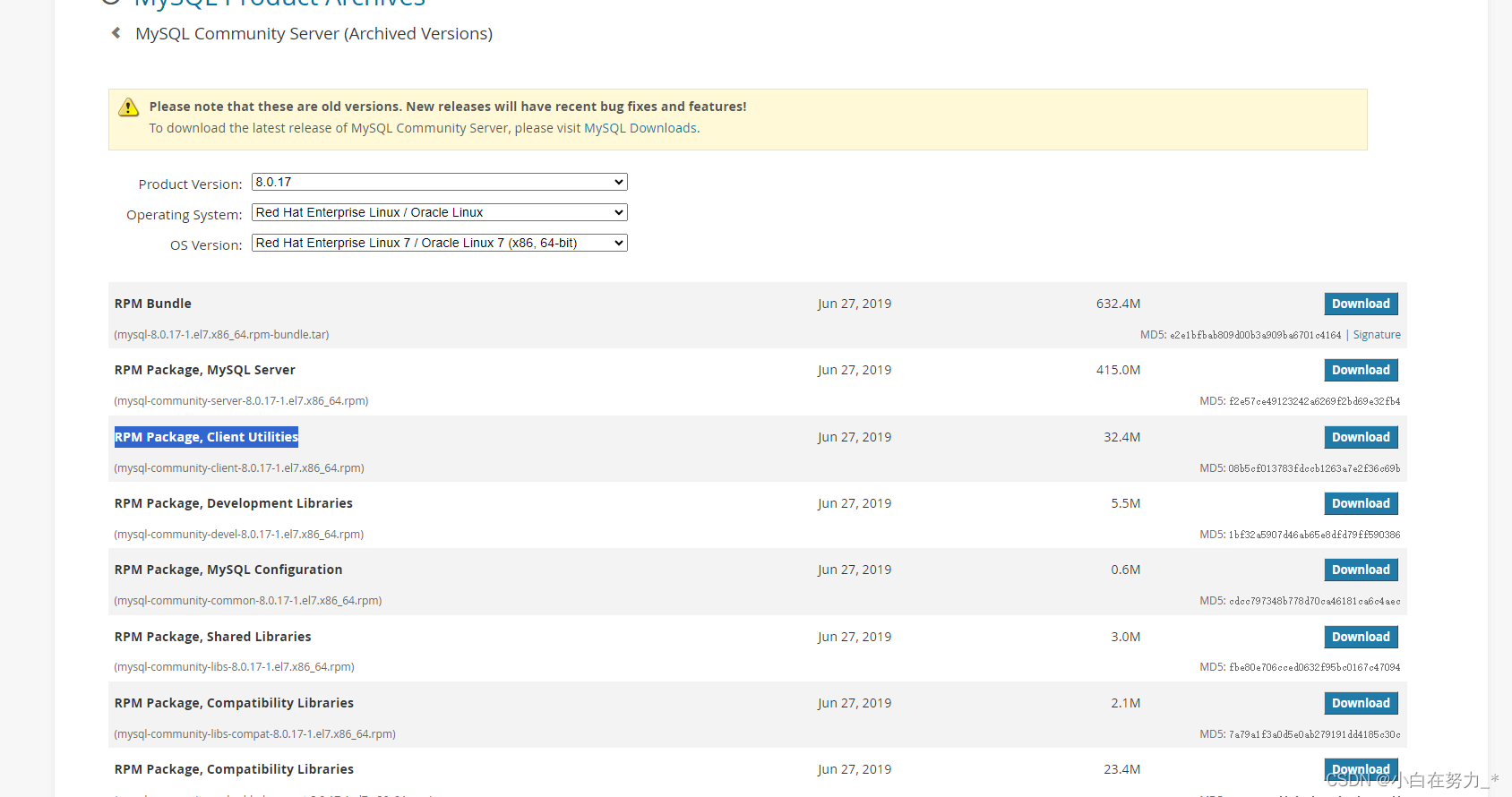Click the 'Product Version:' label
The height and width of the screenshot is (797, 1512).
point(190,184)
